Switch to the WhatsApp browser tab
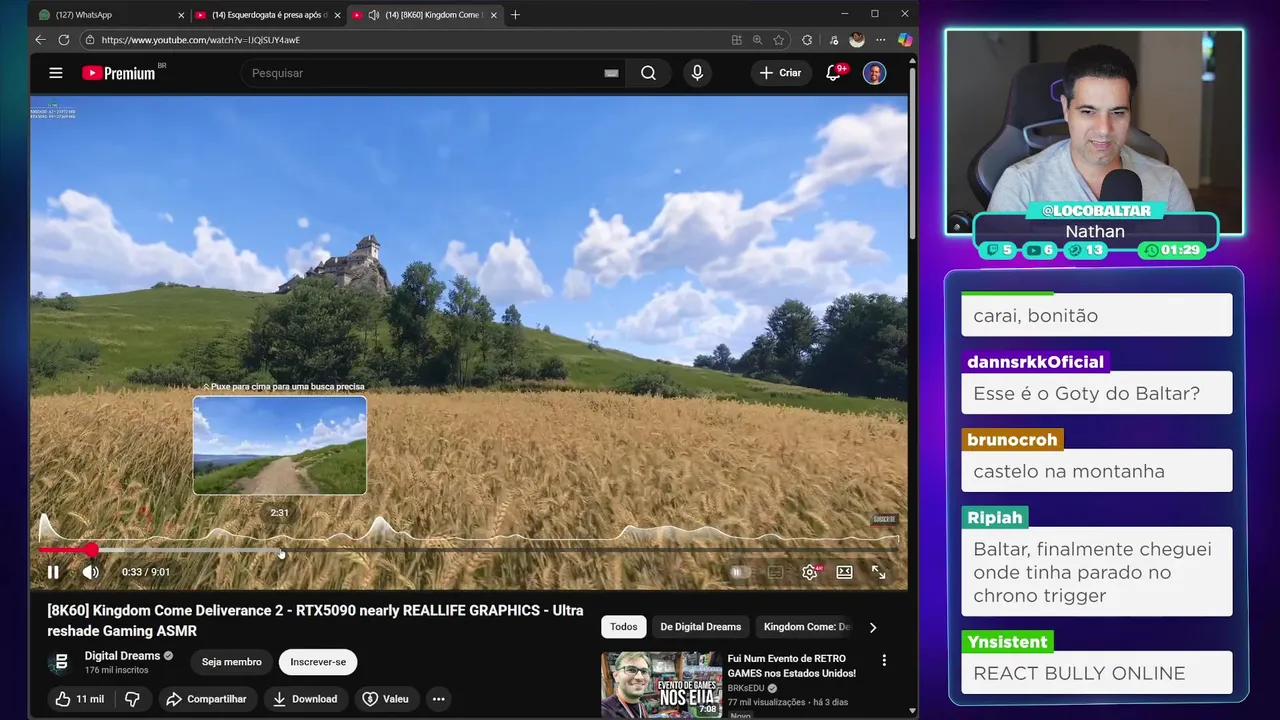Viewport: 1280px width, 720px height. click(x=110, y=15)
